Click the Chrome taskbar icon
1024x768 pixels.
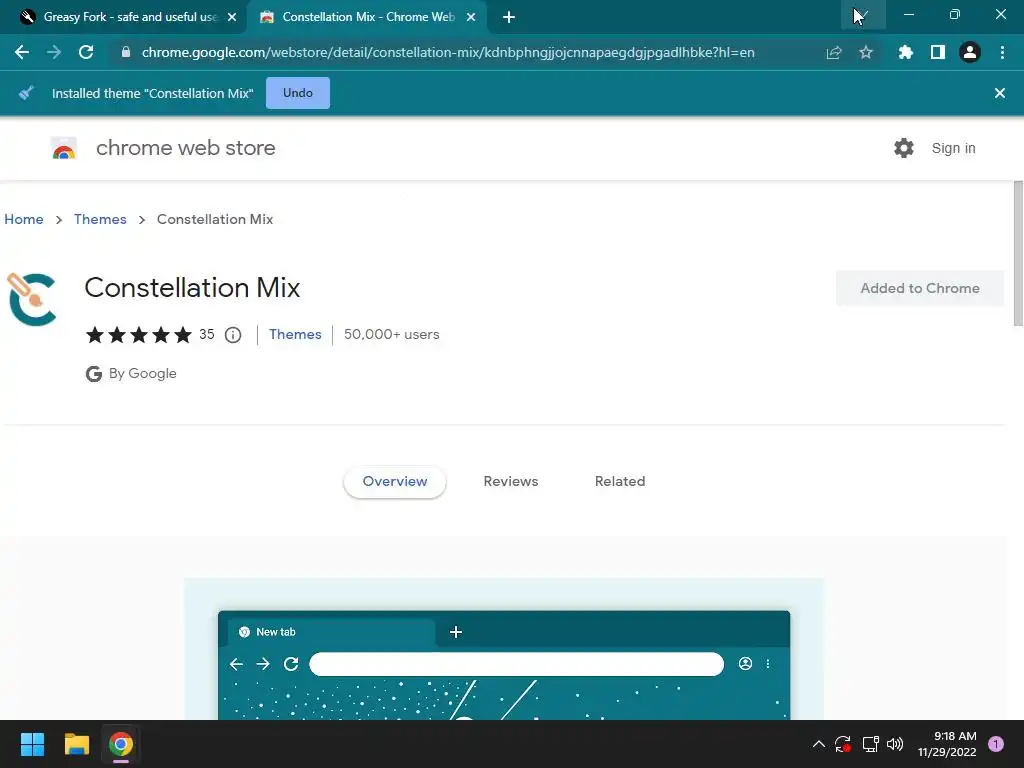pyautogui.click(x=121, y=744)
